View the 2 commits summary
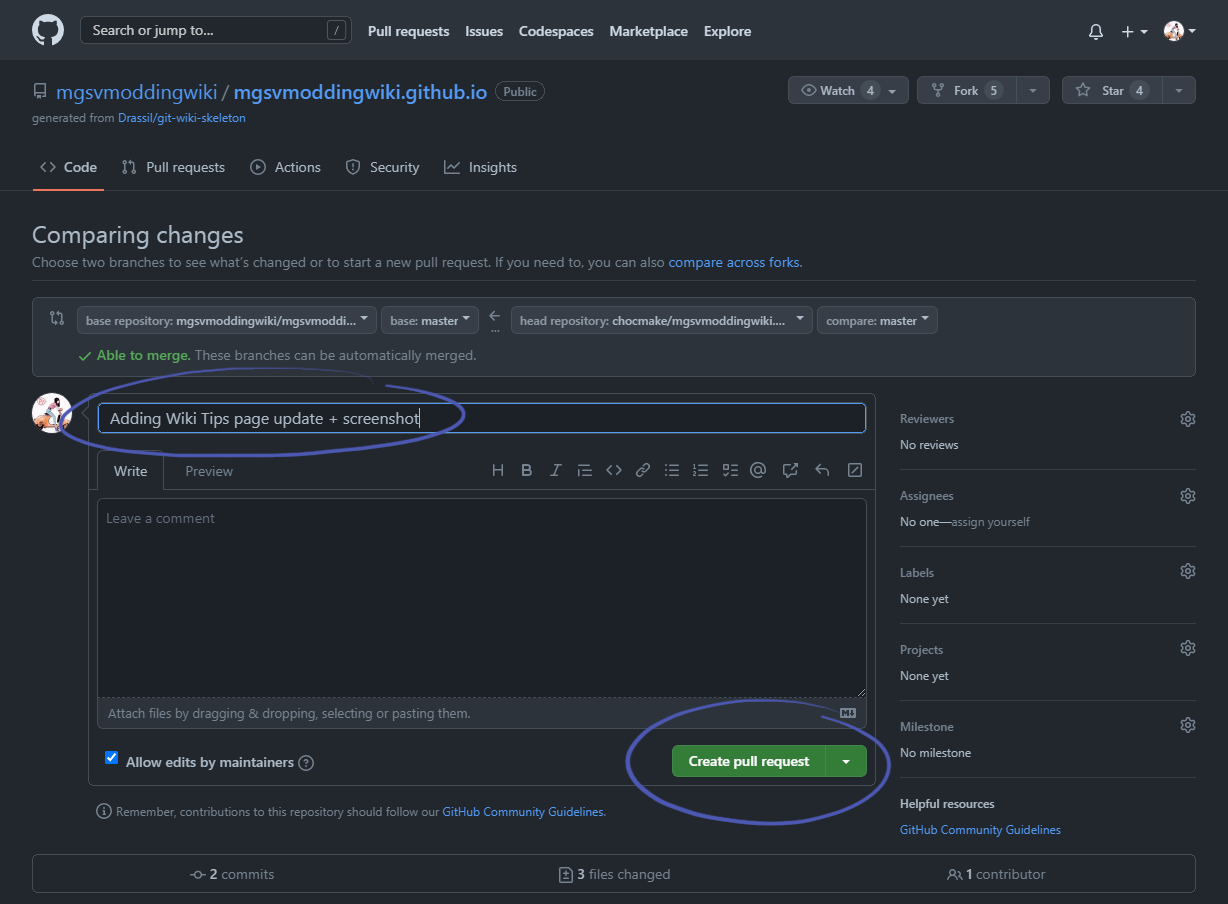Screen dimensions: 1228x904 (232, 874)
